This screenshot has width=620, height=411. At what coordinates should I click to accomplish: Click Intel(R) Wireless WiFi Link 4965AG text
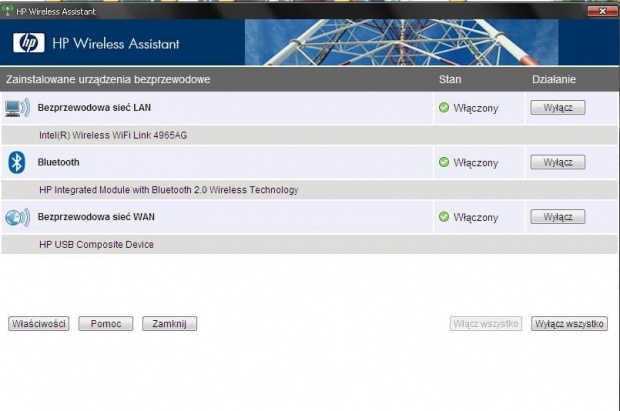click(x=113, y=135)
